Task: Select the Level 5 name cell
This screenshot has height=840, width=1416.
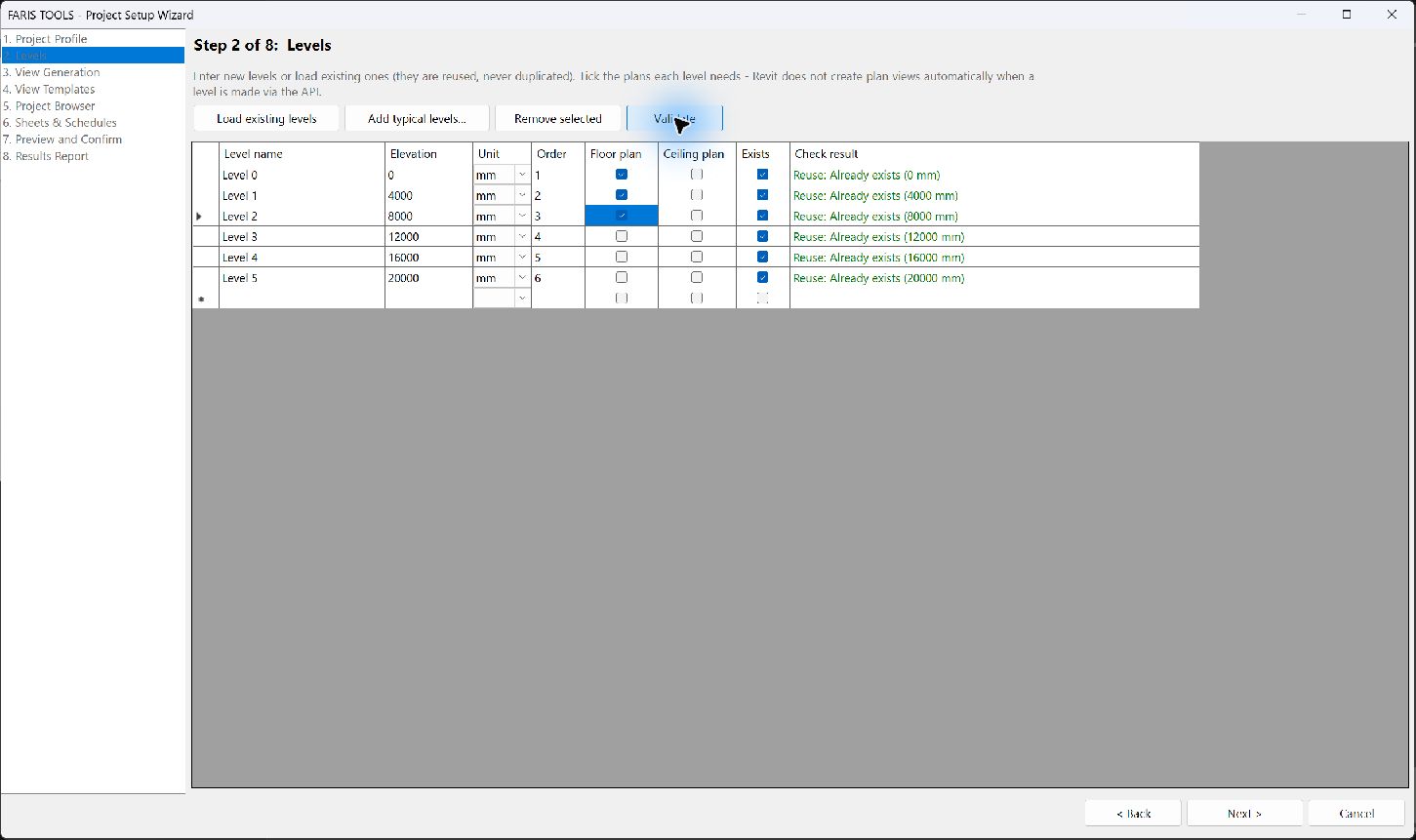Action: coord(303,277)
